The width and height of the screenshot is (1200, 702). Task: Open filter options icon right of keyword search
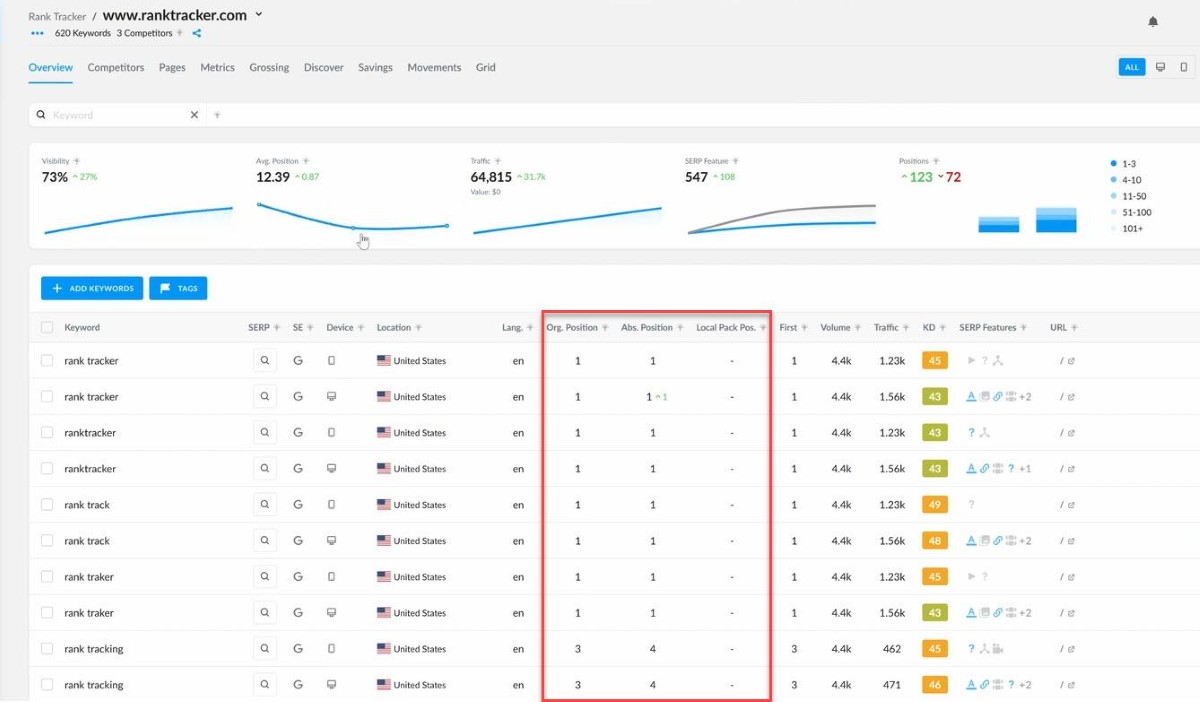(x=217, y=115)
